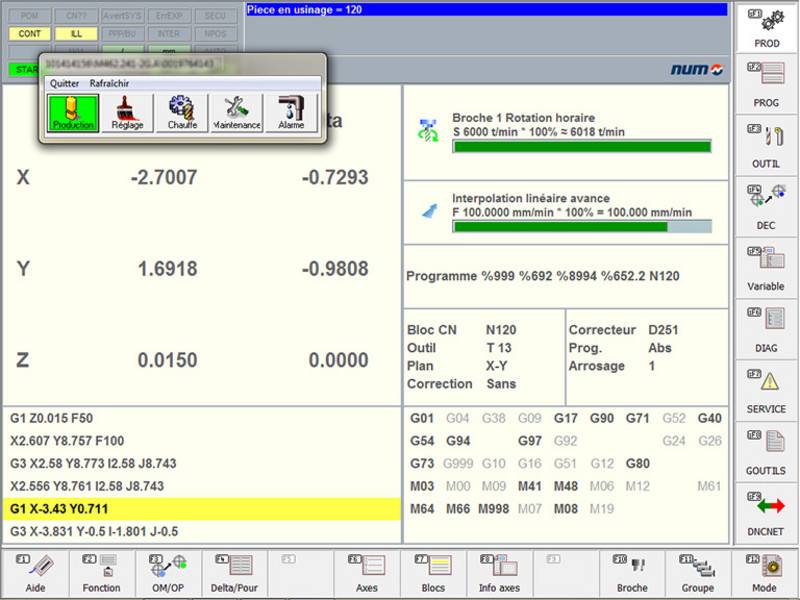Open the Broche spindle softkey menu
Screen dimensions: 800x600
click(x=631, y=572)
